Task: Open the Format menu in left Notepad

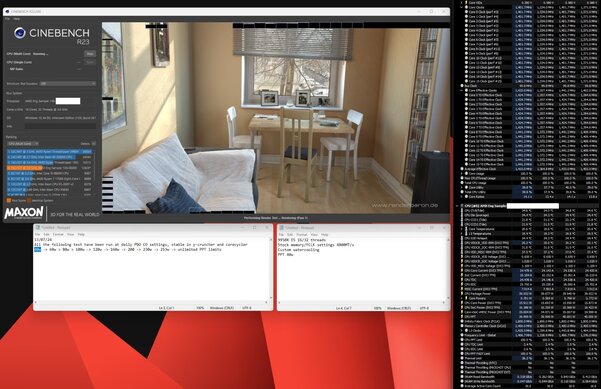Action: tap(58, 234)
